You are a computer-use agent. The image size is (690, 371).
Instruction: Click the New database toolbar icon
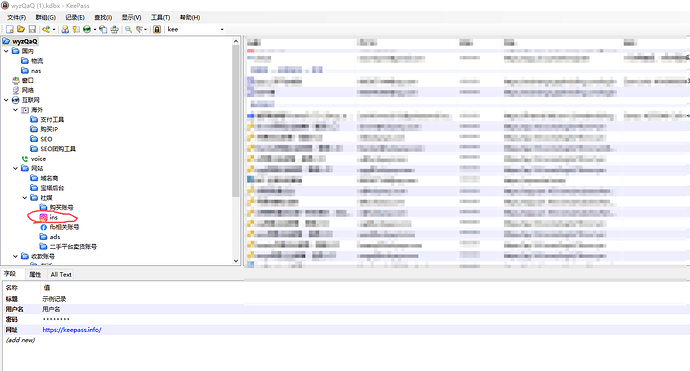(10, 29)
